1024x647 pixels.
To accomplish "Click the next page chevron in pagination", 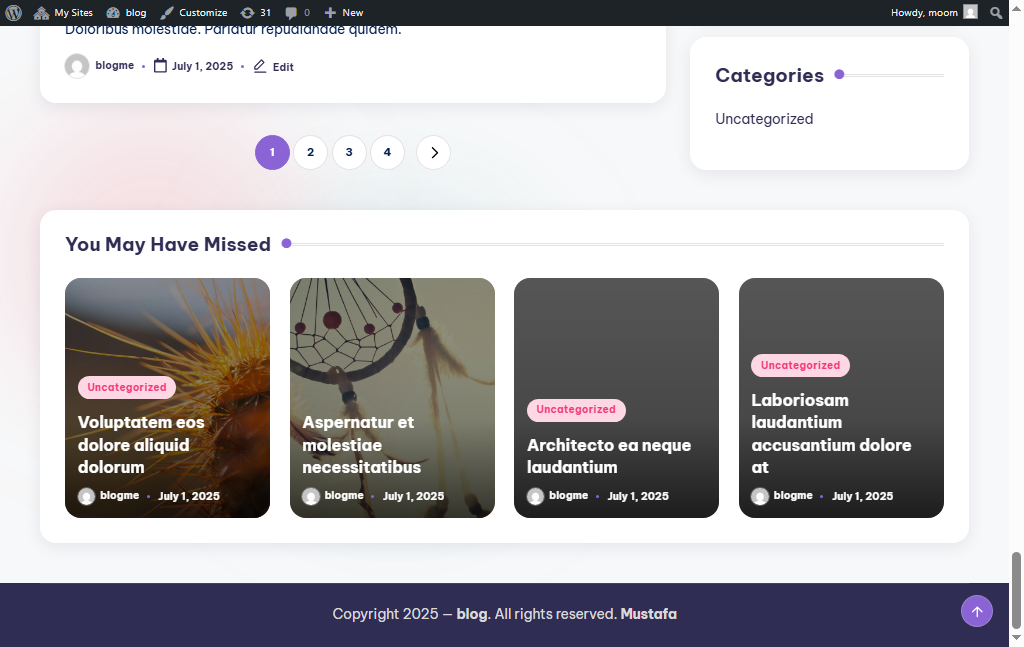I will point(433,152).
